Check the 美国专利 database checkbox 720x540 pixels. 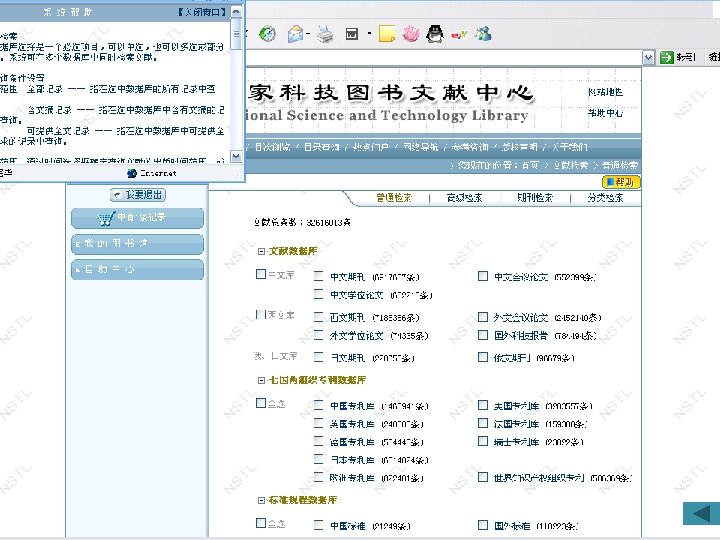point(483,405)
